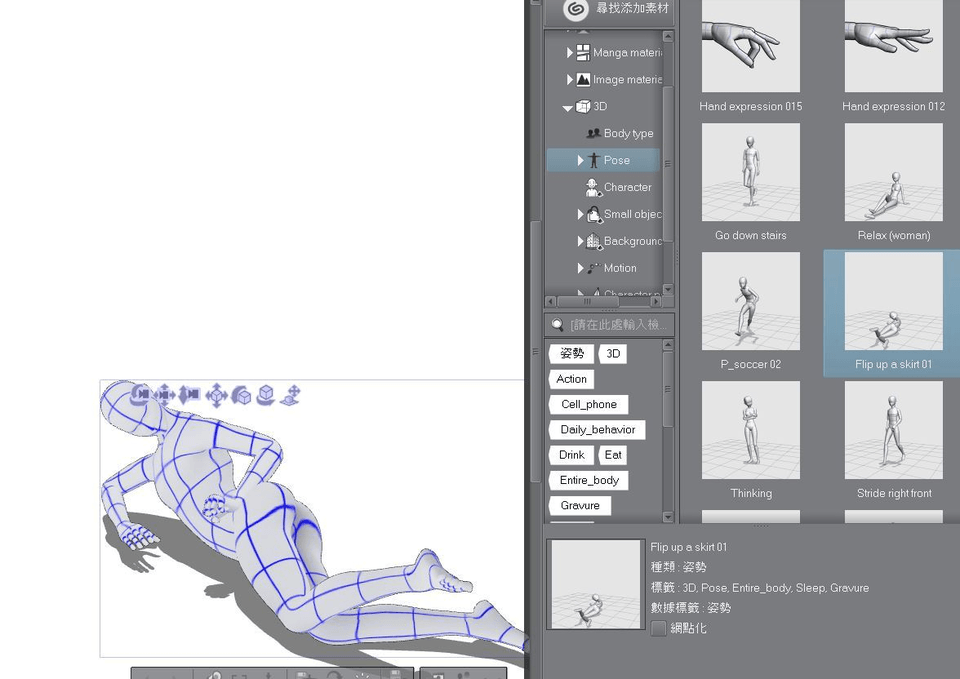The width and height of the screenshot is (960, 679).
Task: Click the Clip Studio spiral logo icon
Action: tap(575, 10)
